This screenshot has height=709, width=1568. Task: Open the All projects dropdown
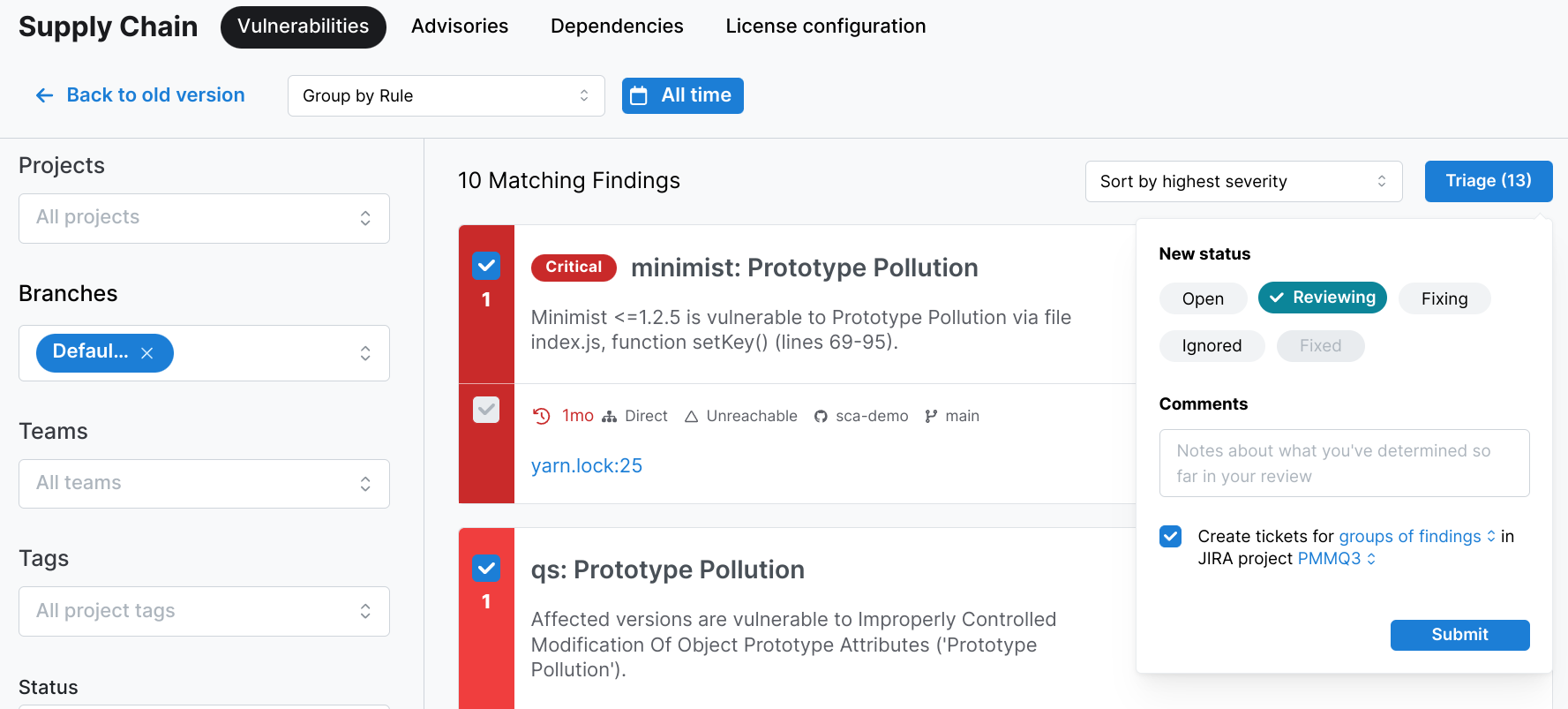204,218
